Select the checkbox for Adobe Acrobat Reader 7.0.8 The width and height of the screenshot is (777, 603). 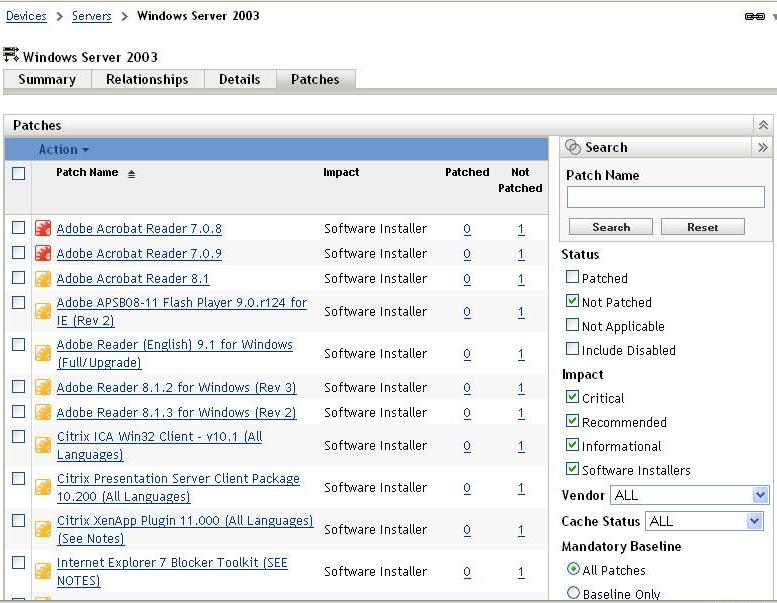[x=18, y=227]
